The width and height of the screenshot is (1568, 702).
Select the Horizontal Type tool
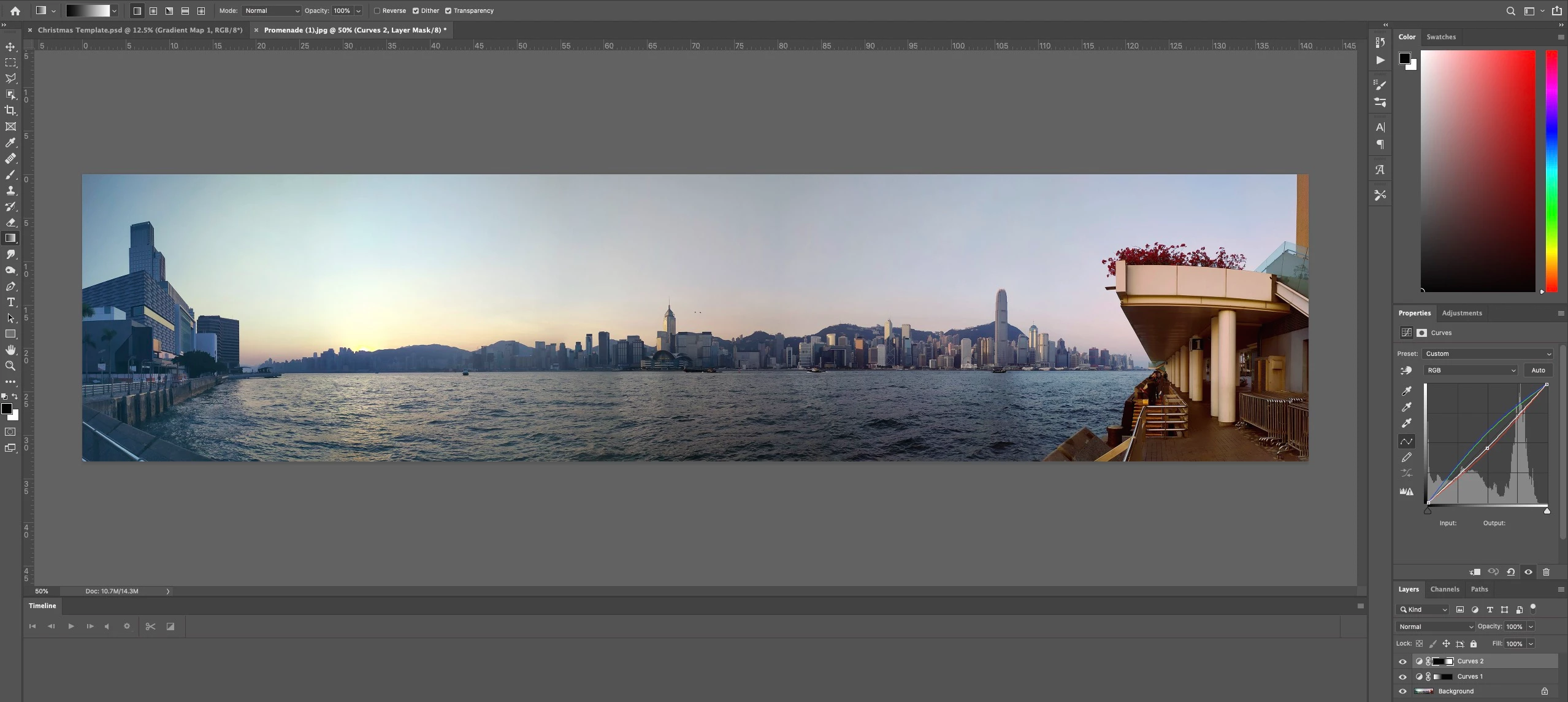point(10,302)
